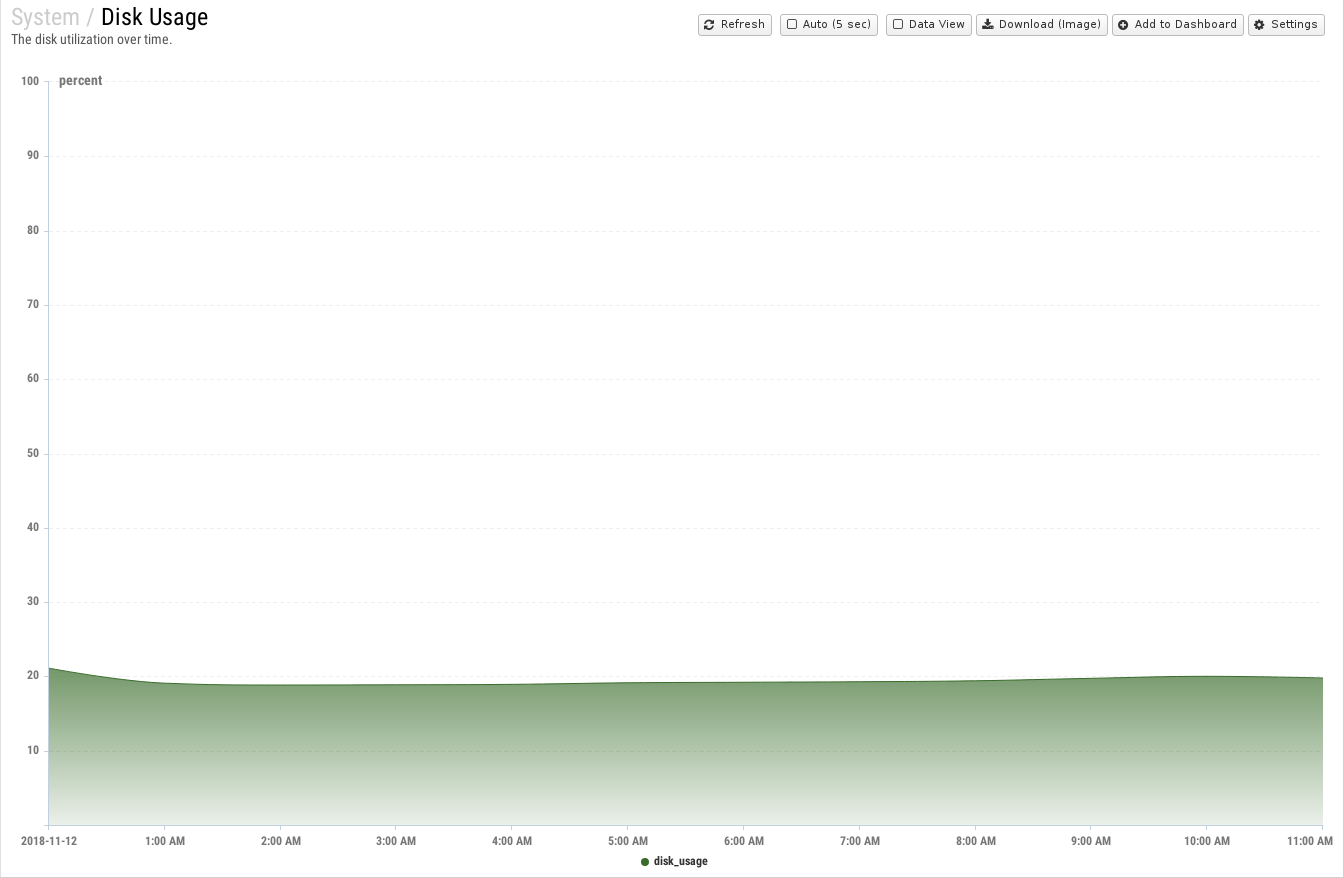Toggle the disk_usage legend label

680,861
